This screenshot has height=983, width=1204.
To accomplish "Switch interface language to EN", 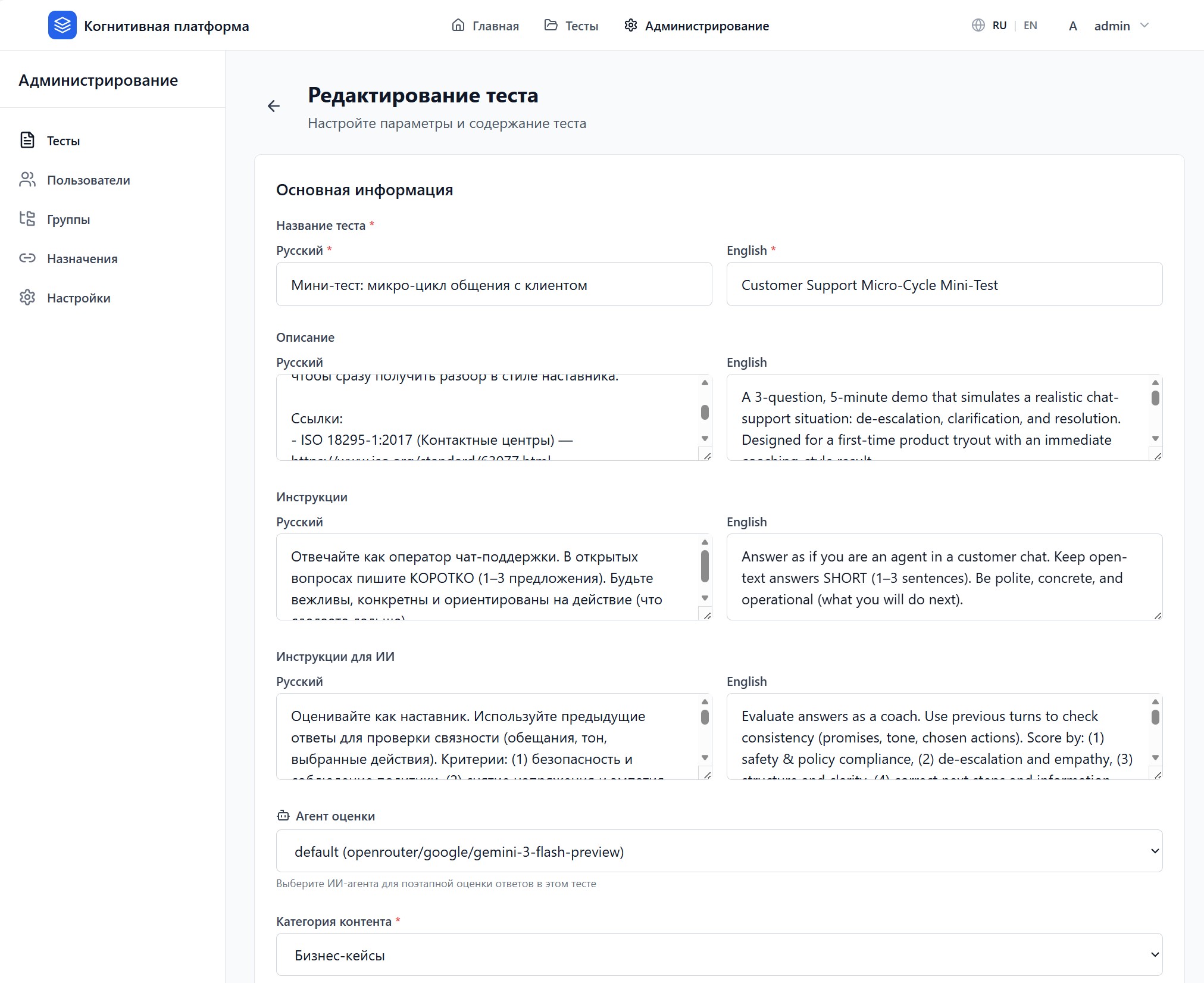I will pos(1031,25).
